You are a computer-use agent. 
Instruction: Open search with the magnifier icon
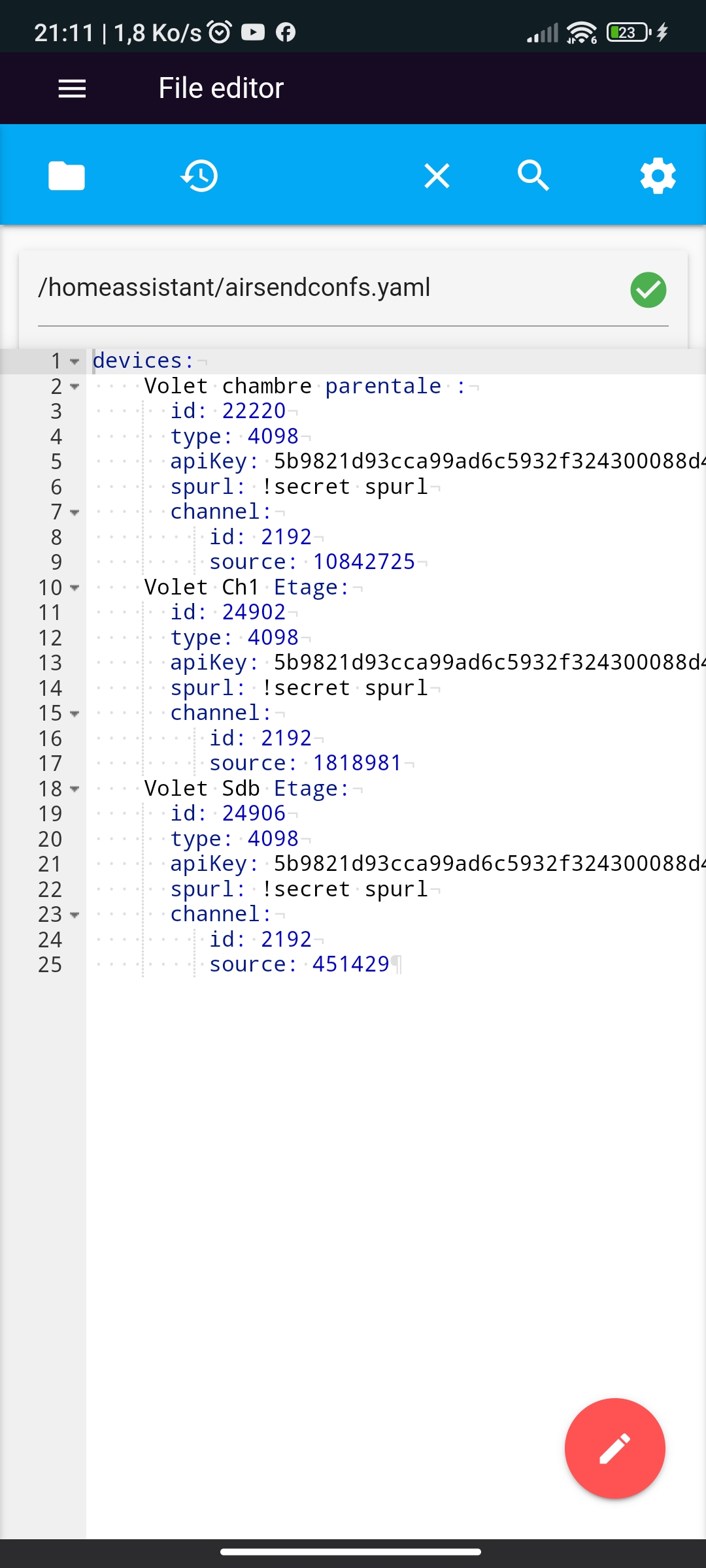(x=533, y=176)
